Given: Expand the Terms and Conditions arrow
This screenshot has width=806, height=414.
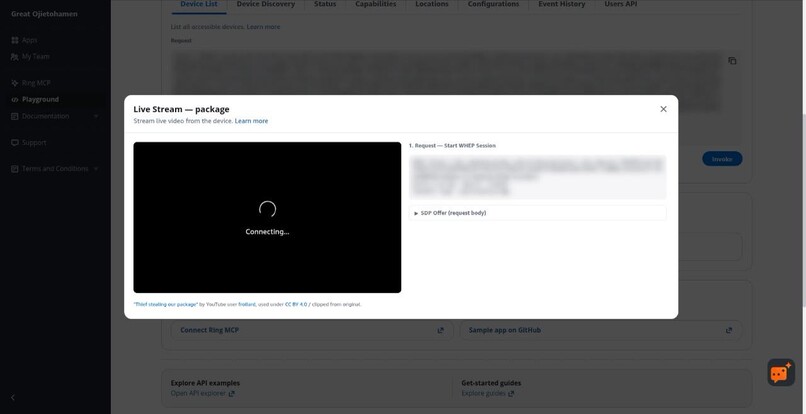Looking at the screenshot, I should [x=96, y=169].
